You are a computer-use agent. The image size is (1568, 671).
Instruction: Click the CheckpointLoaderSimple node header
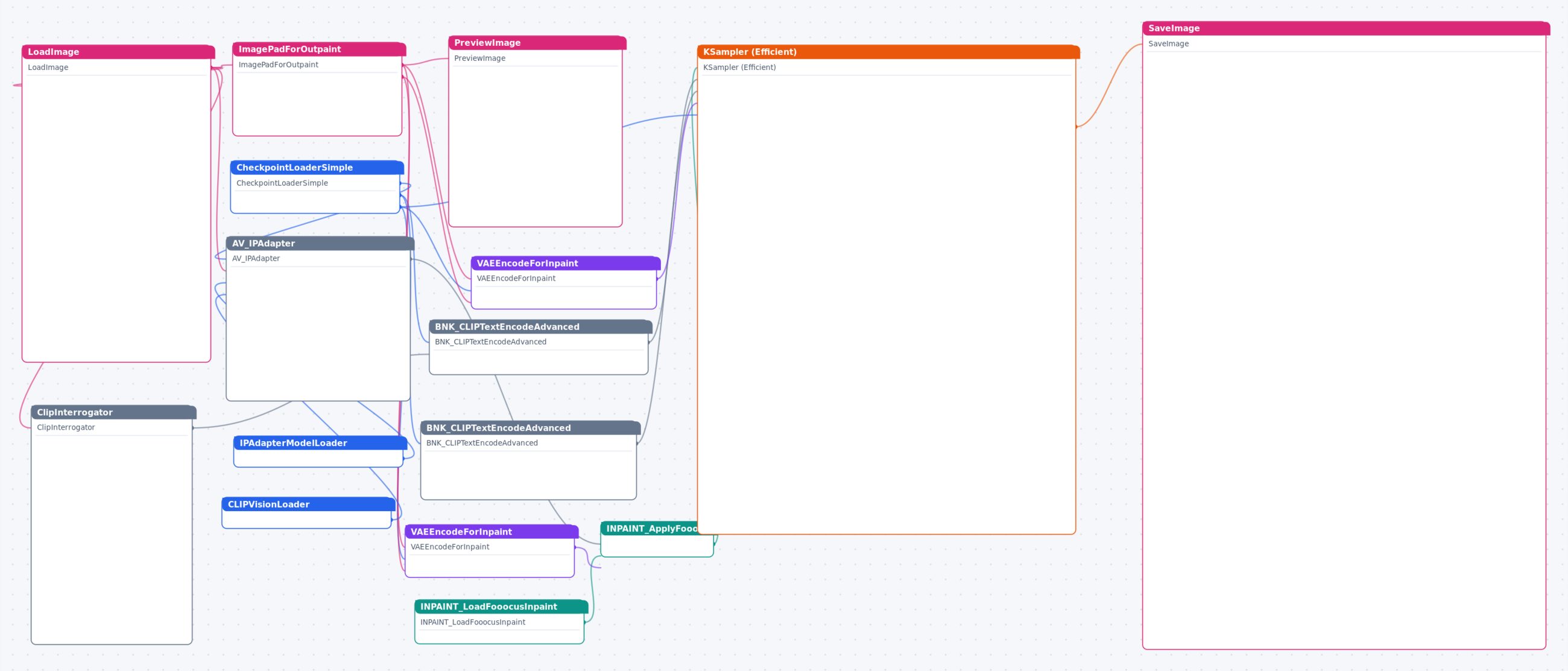[317, 167]
